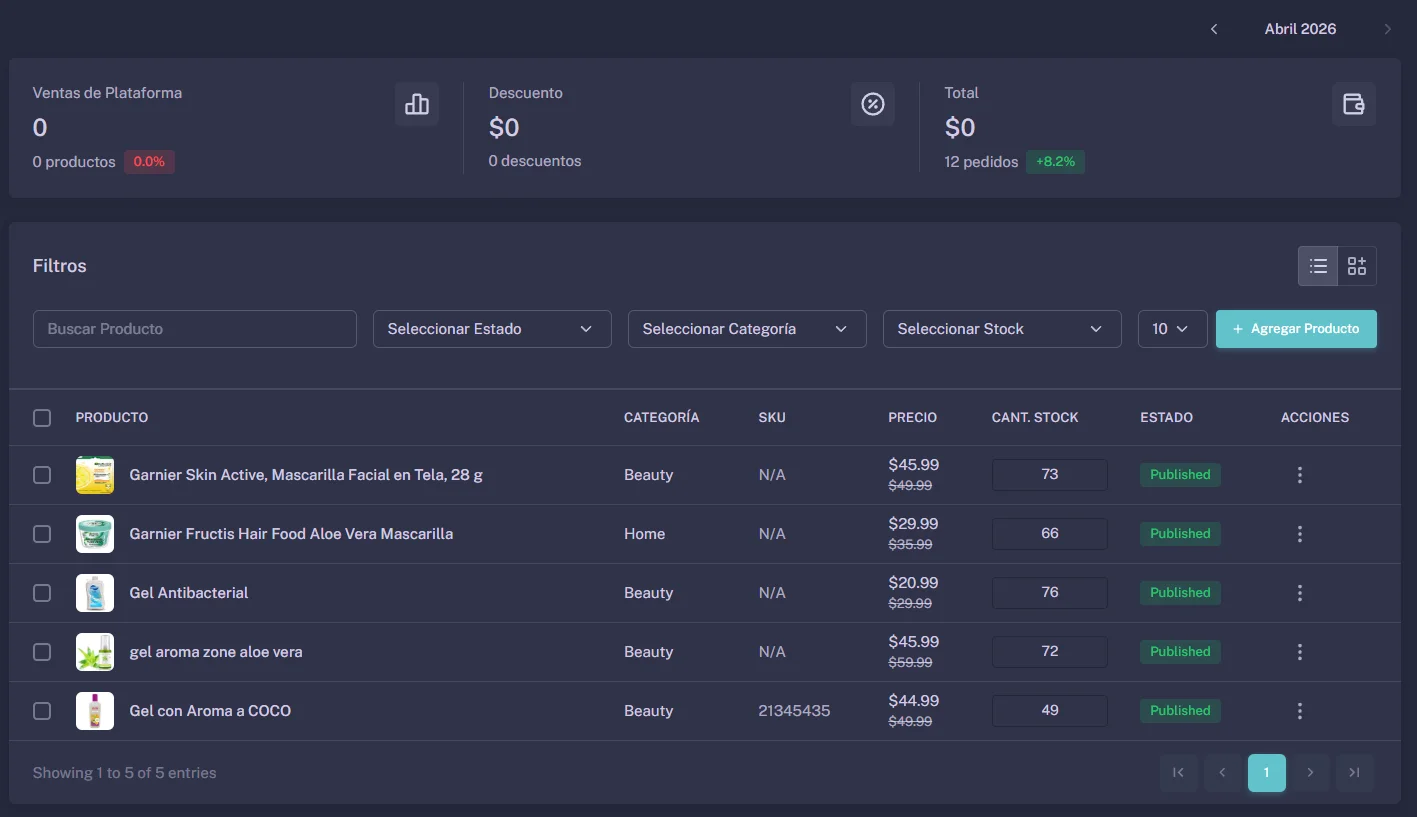Open the Gel Antibacterial product name
This screenshot has width=1417, height=817.
point(189,593)
